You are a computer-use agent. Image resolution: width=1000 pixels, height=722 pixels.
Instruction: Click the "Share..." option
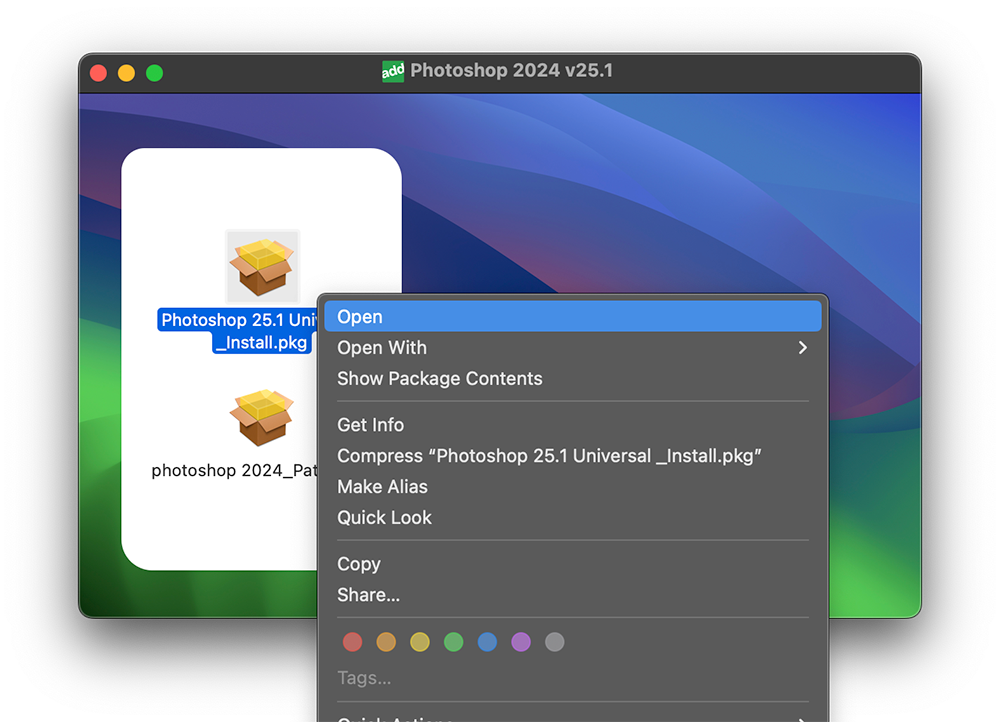click(368, 594)
